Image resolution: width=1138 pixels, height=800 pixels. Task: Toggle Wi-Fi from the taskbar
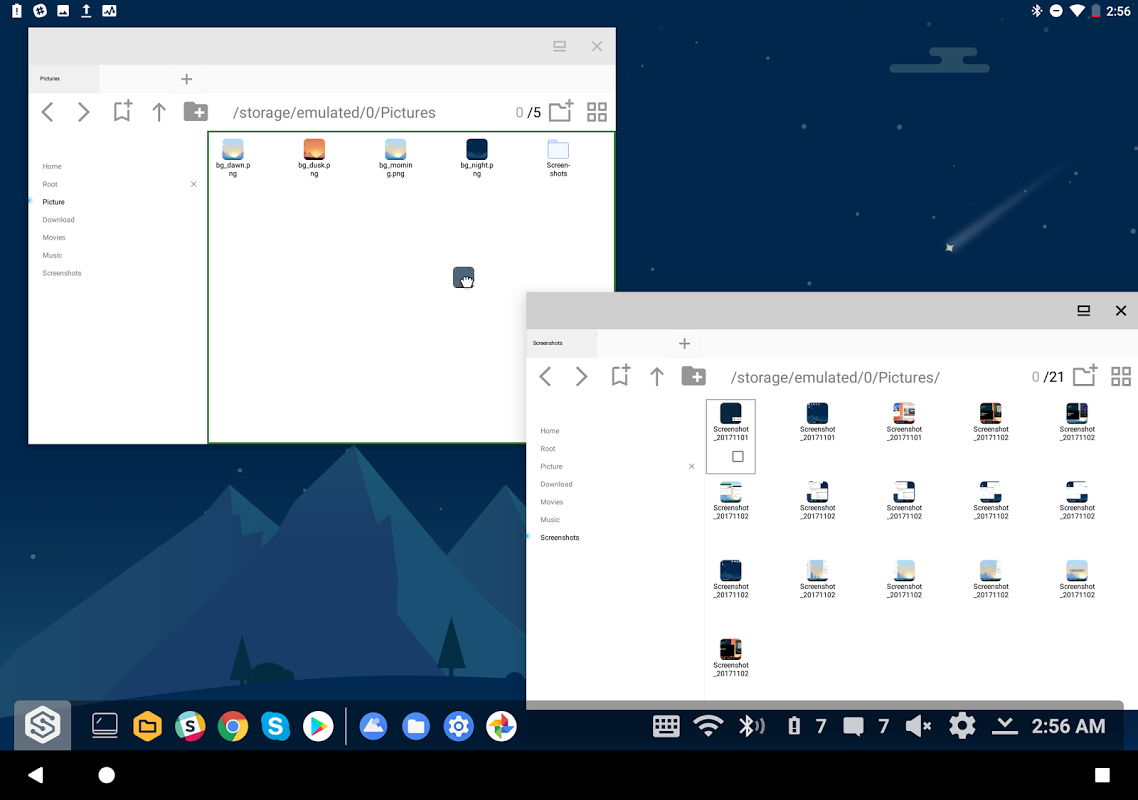709,726
